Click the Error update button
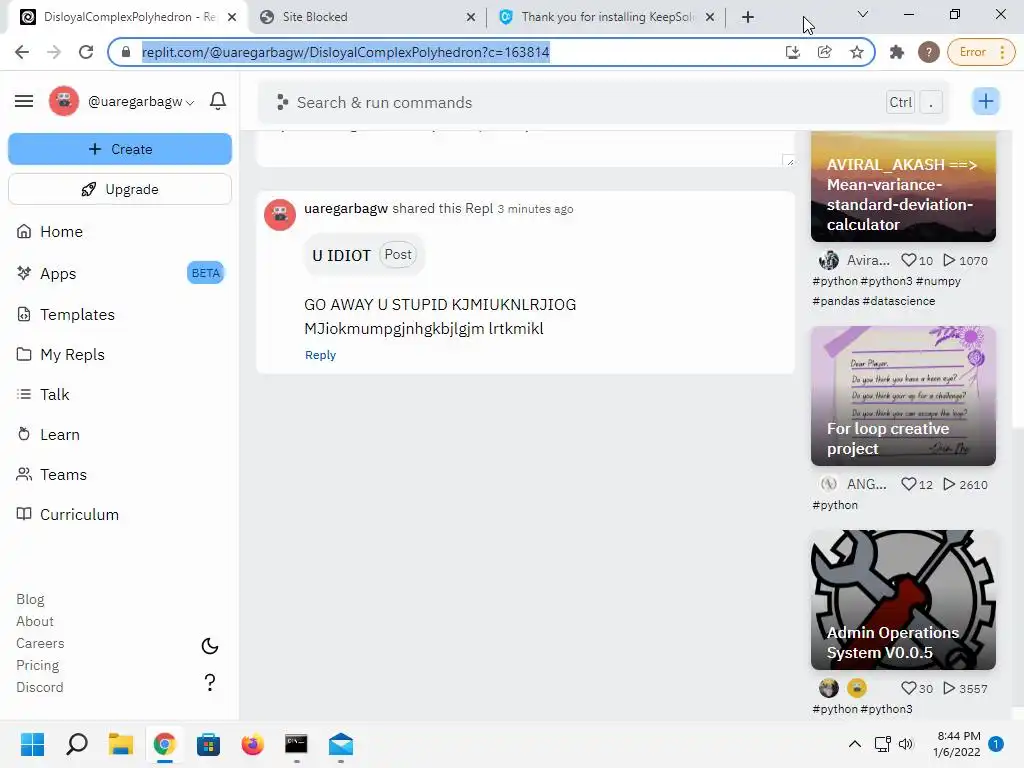The image size is (1024, 768). pos(982,52)
